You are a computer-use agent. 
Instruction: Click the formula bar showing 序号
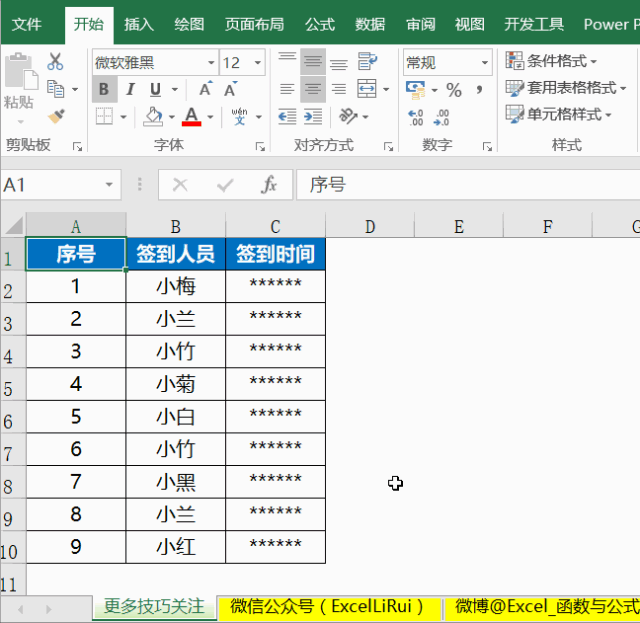(468, 185)
